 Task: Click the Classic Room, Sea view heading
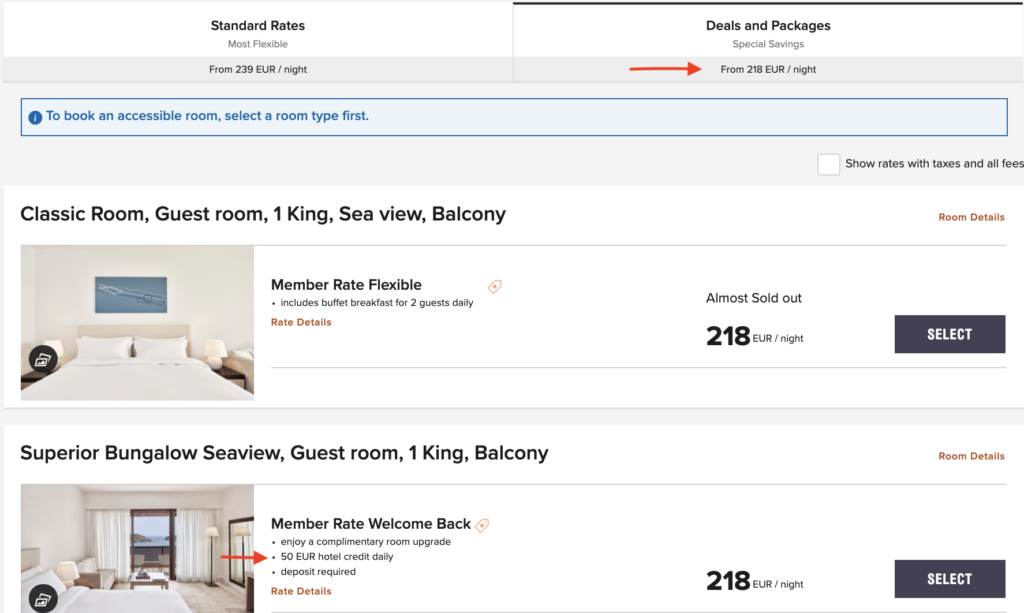[263, 214]
